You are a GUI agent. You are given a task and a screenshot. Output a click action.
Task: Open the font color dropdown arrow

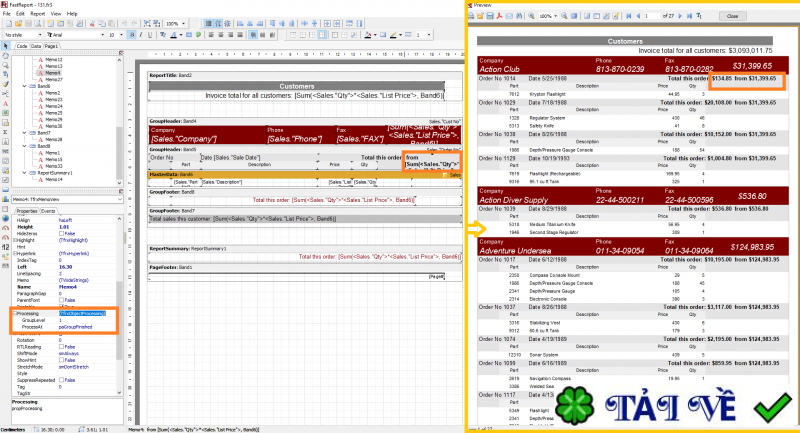click(x=180, y=33)
